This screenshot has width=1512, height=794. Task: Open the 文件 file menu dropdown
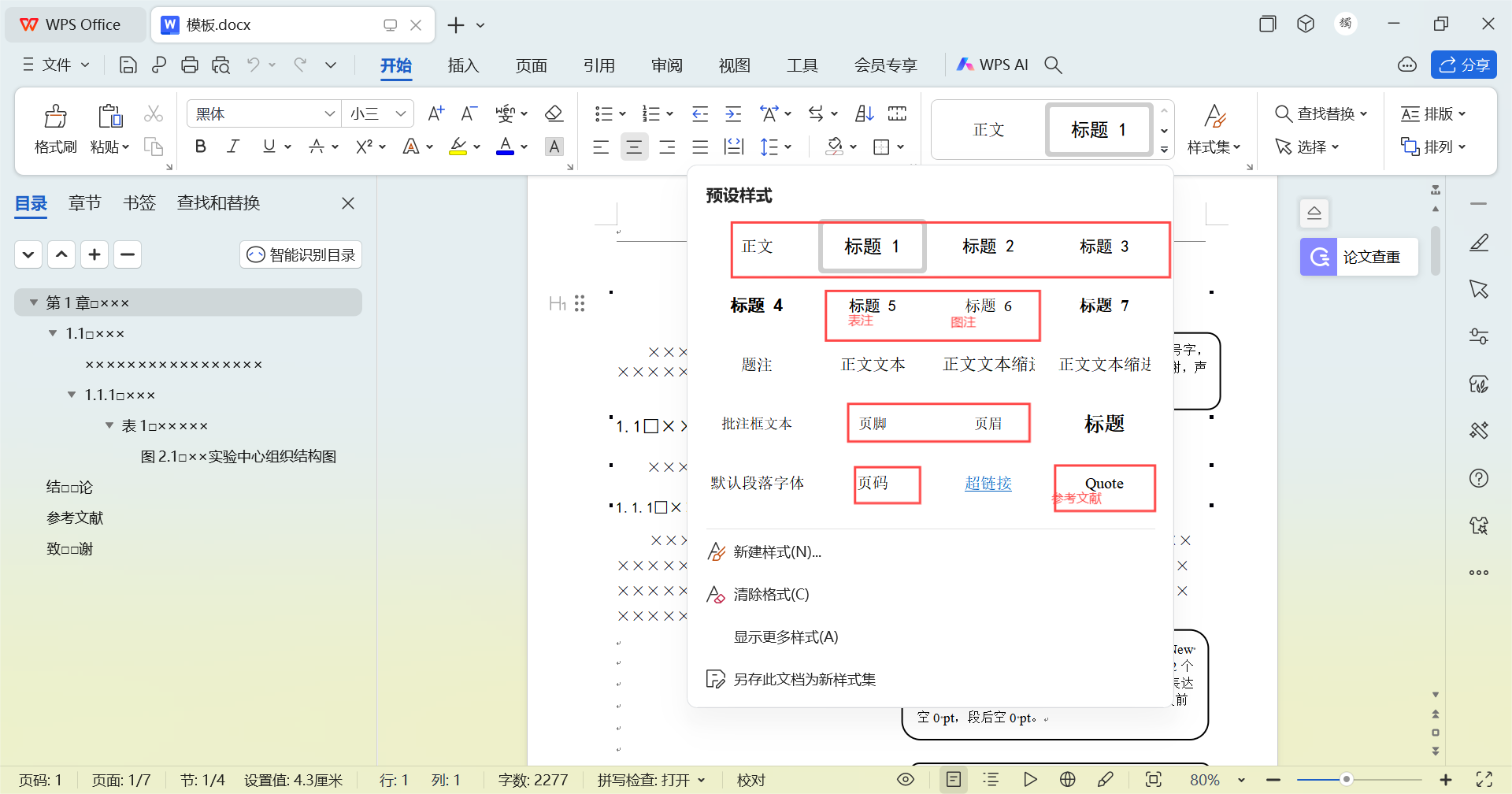[57, 65]
